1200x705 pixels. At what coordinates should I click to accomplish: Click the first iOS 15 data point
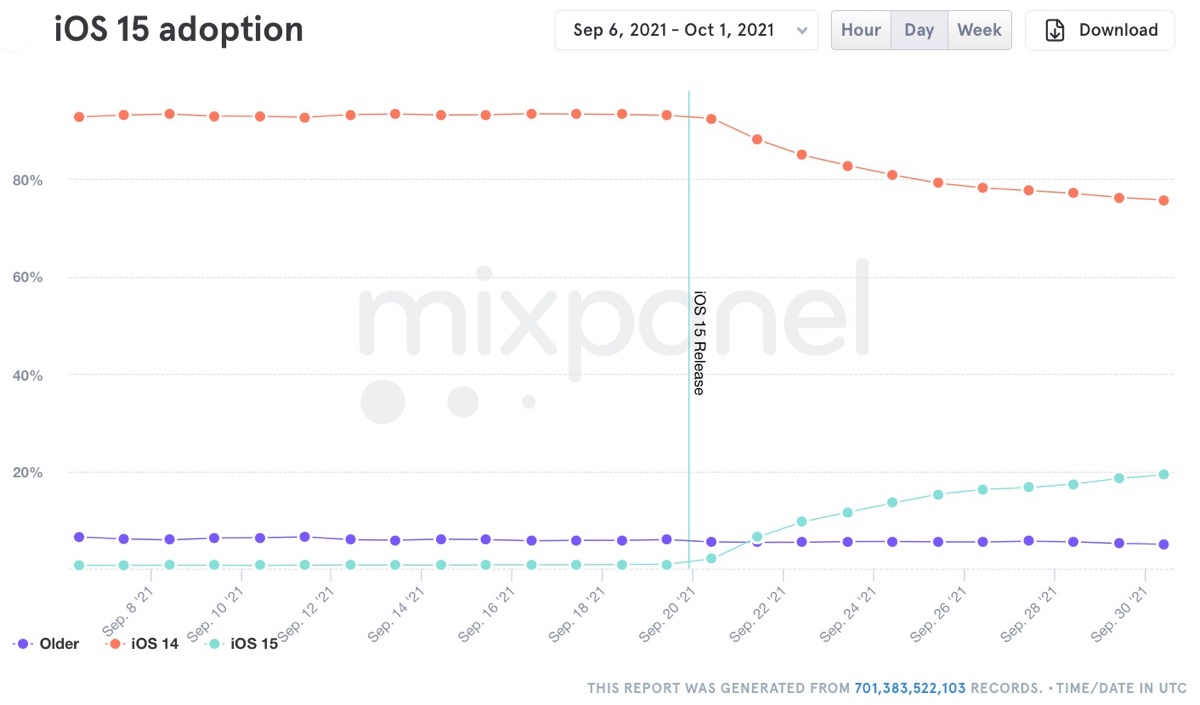[79, 565]
